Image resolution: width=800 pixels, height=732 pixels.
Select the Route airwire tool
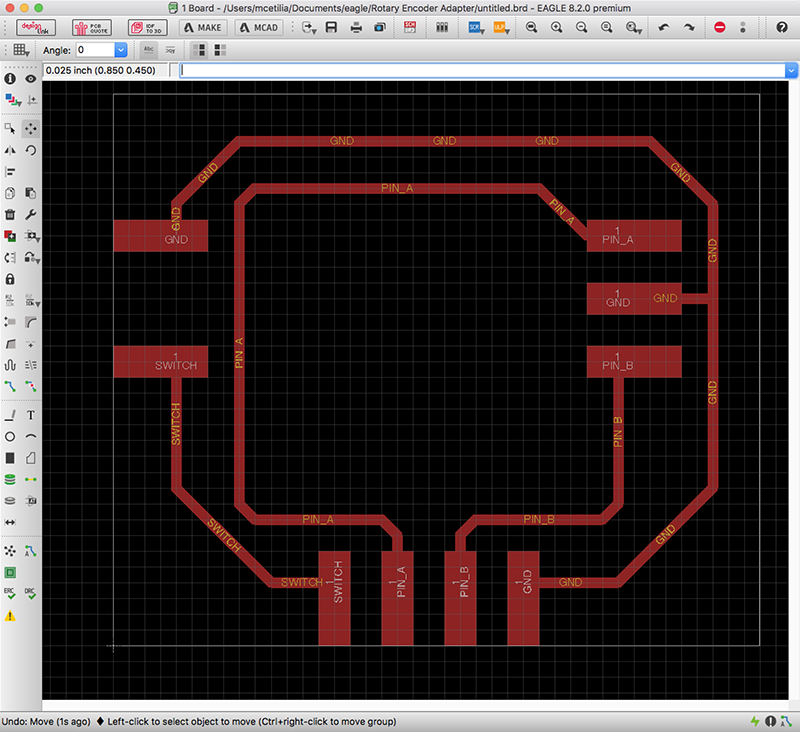pos(10,386)
